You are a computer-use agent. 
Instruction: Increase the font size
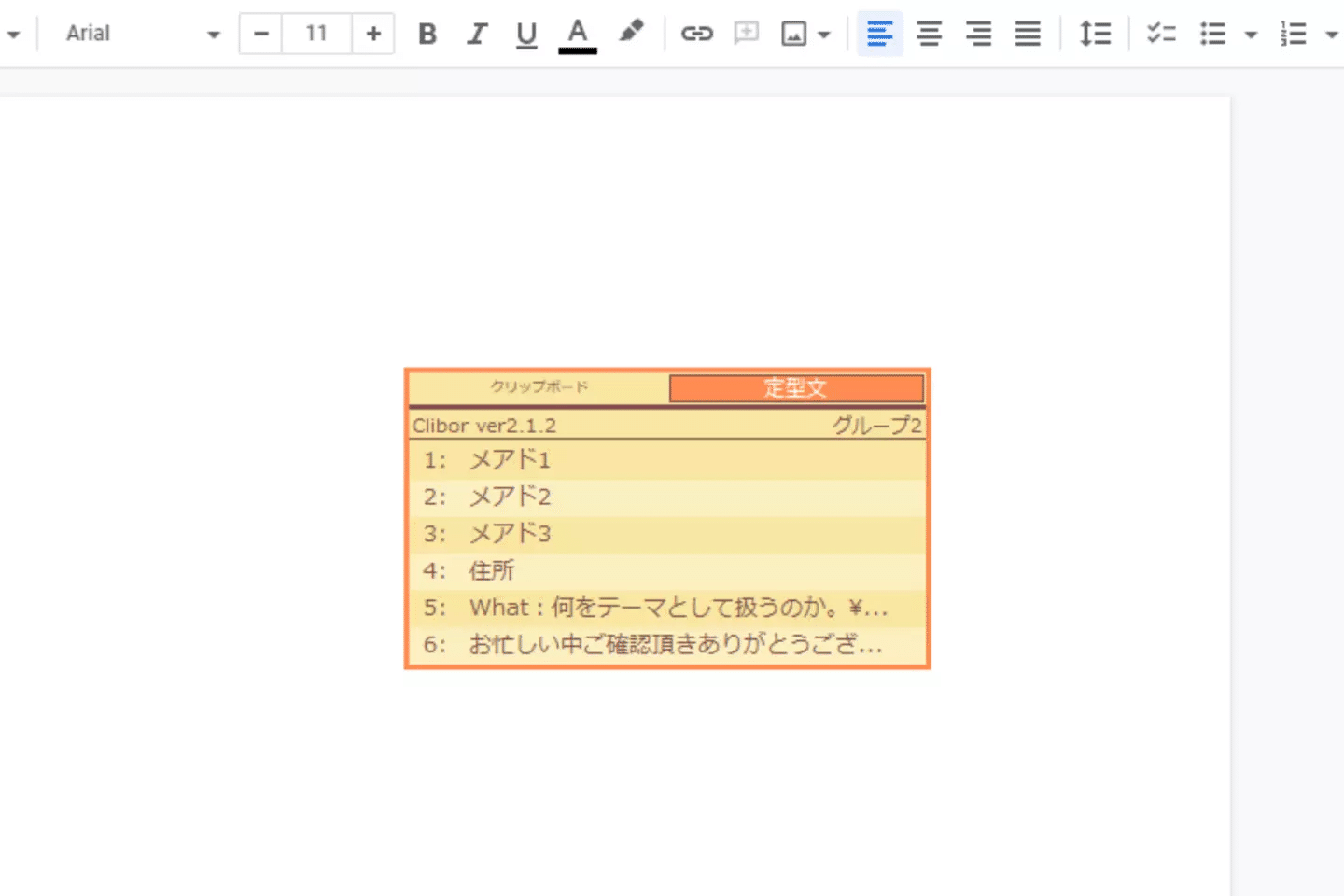point(373,35)
